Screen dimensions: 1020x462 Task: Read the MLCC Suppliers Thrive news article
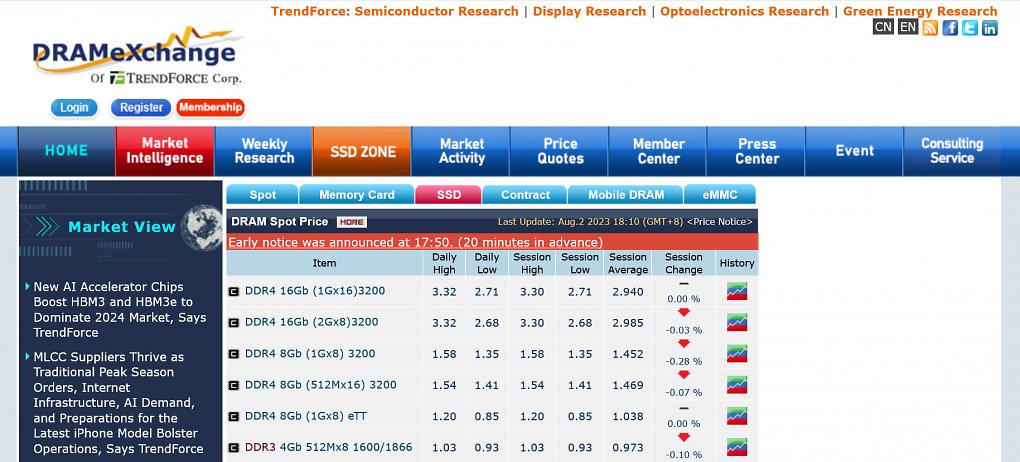pyautogui.click(x=118, y=403)
